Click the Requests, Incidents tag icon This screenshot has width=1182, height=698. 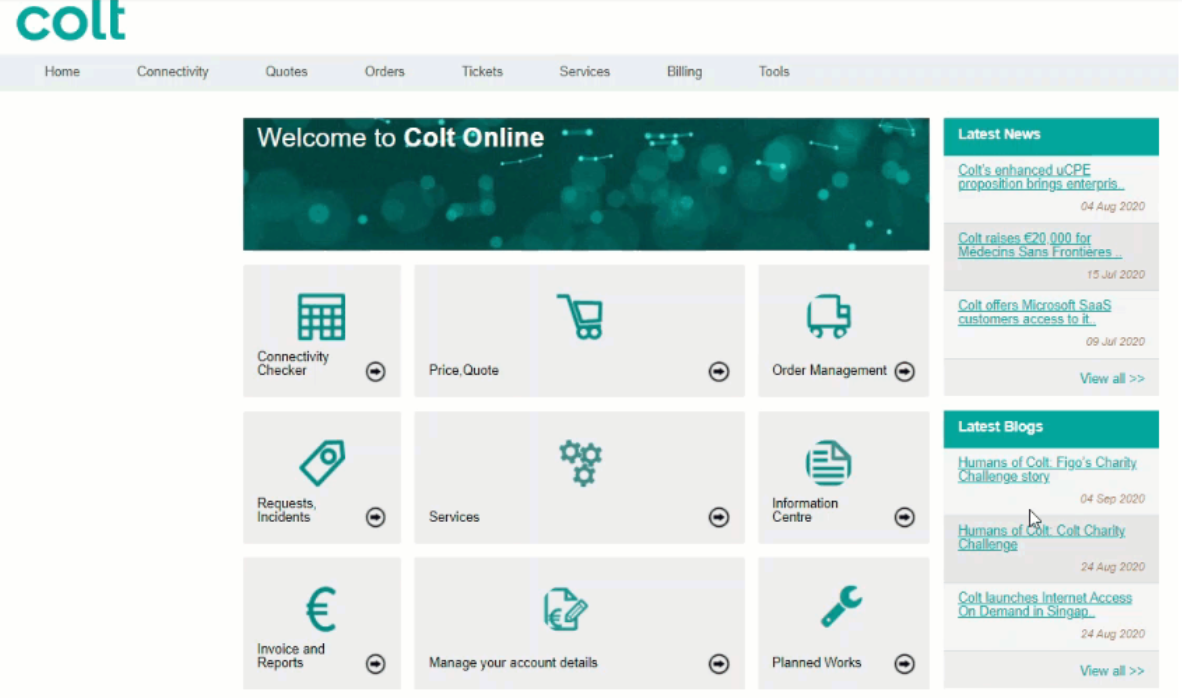322,463
